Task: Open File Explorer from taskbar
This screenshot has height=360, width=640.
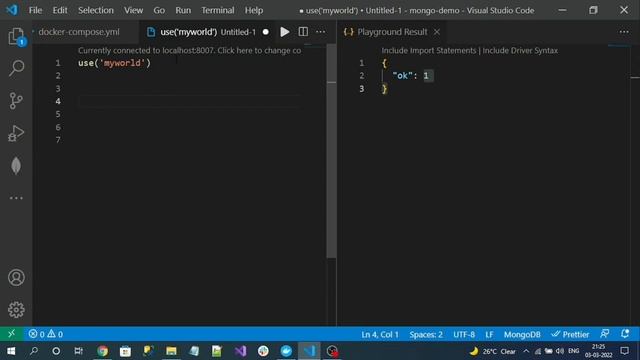Action: pos(171,351)
